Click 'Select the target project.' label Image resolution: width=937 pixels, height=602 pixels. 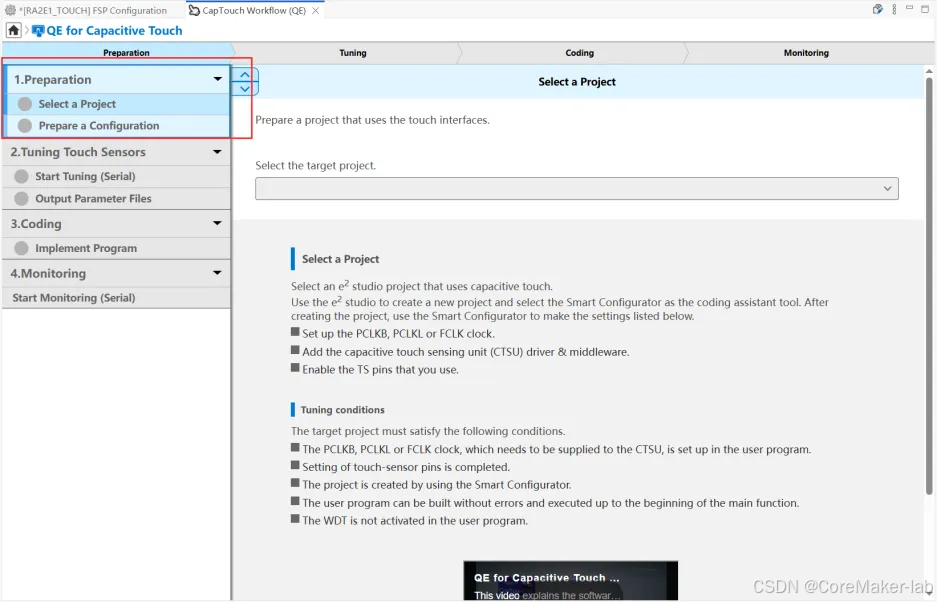(x=316, y=166)
